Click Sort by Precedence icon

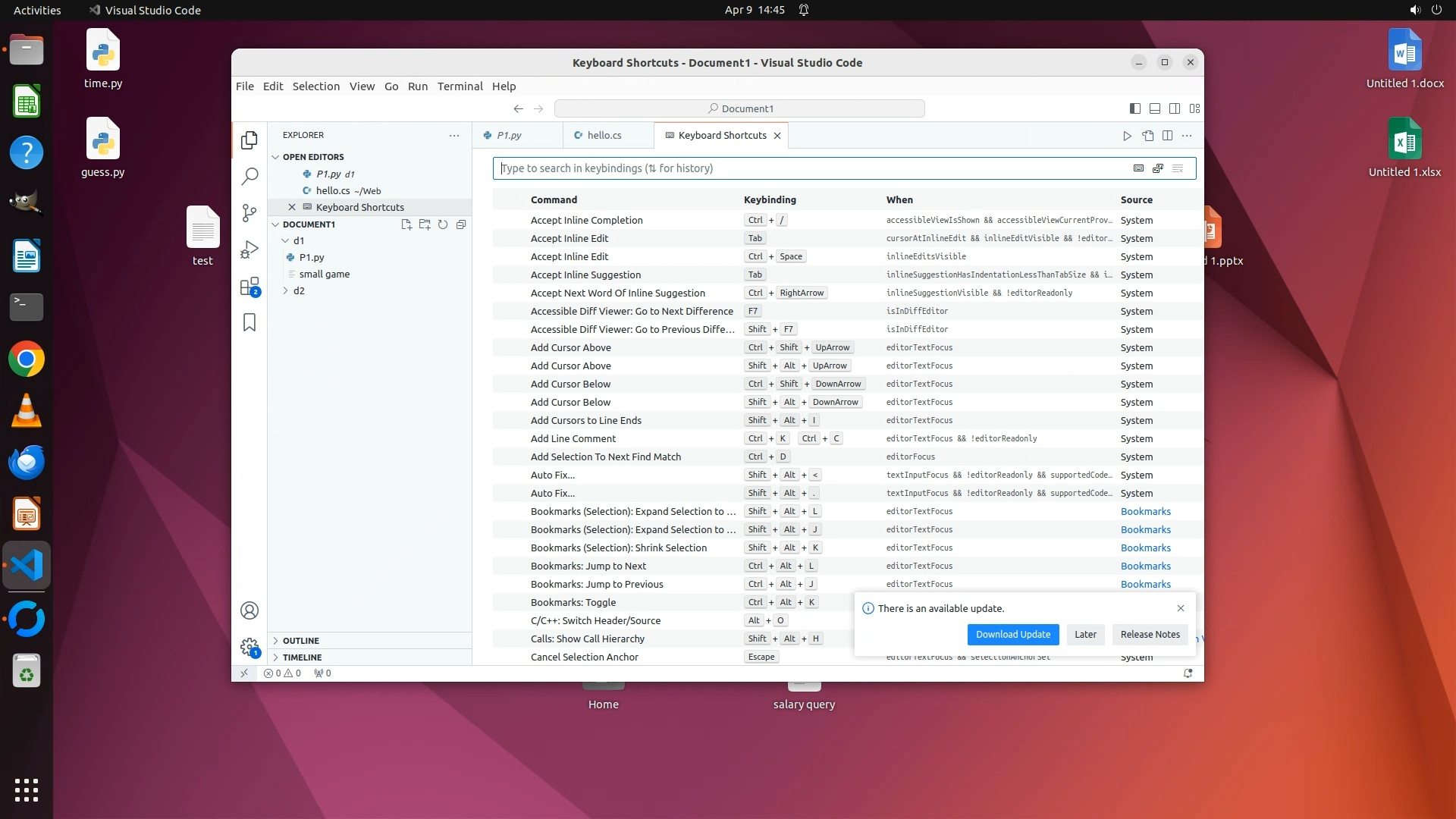point(1158,168)
